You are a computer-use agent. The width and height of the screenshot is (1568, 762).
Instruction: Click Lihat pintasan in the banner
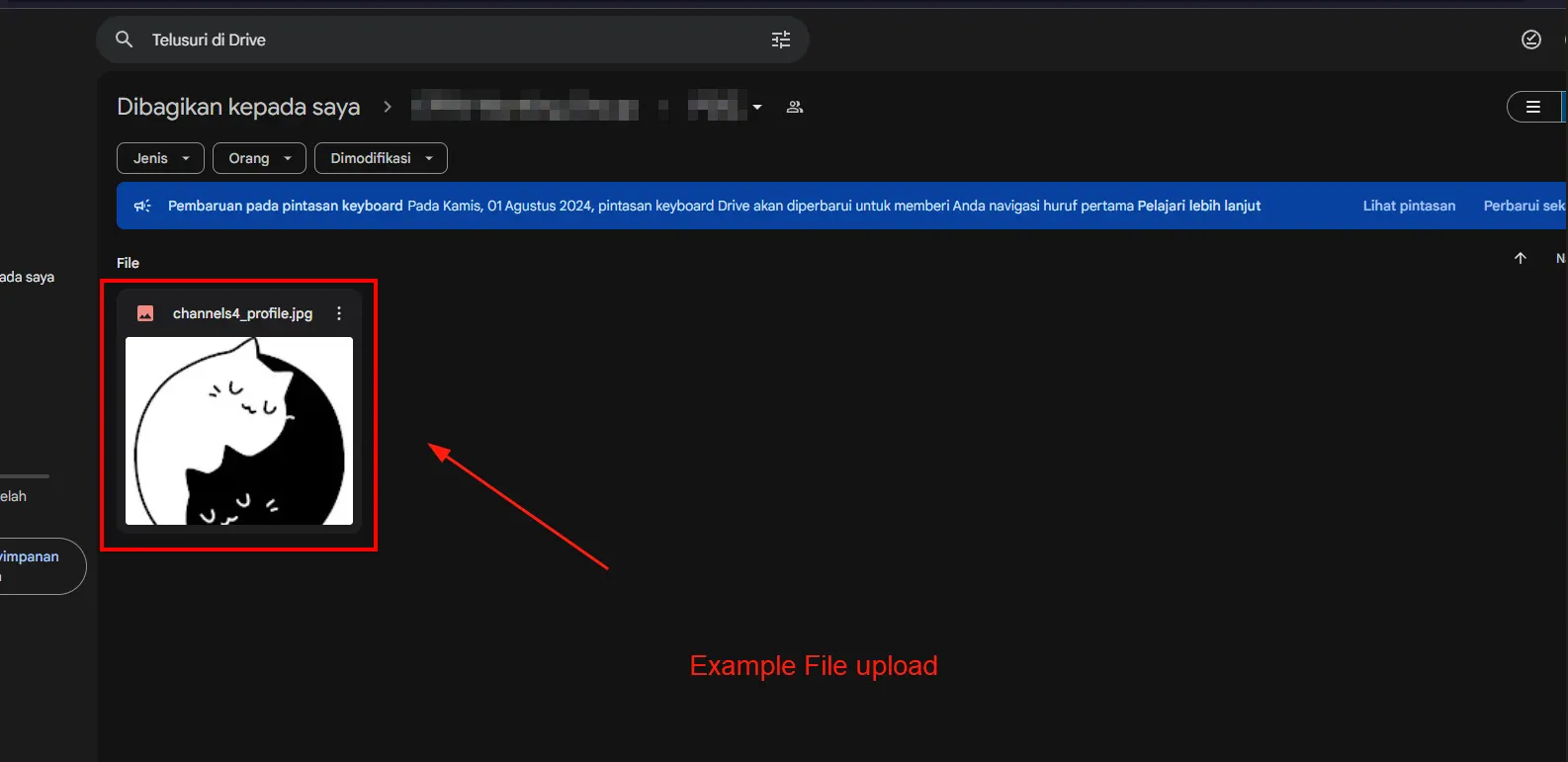[x=1409, y=206]
